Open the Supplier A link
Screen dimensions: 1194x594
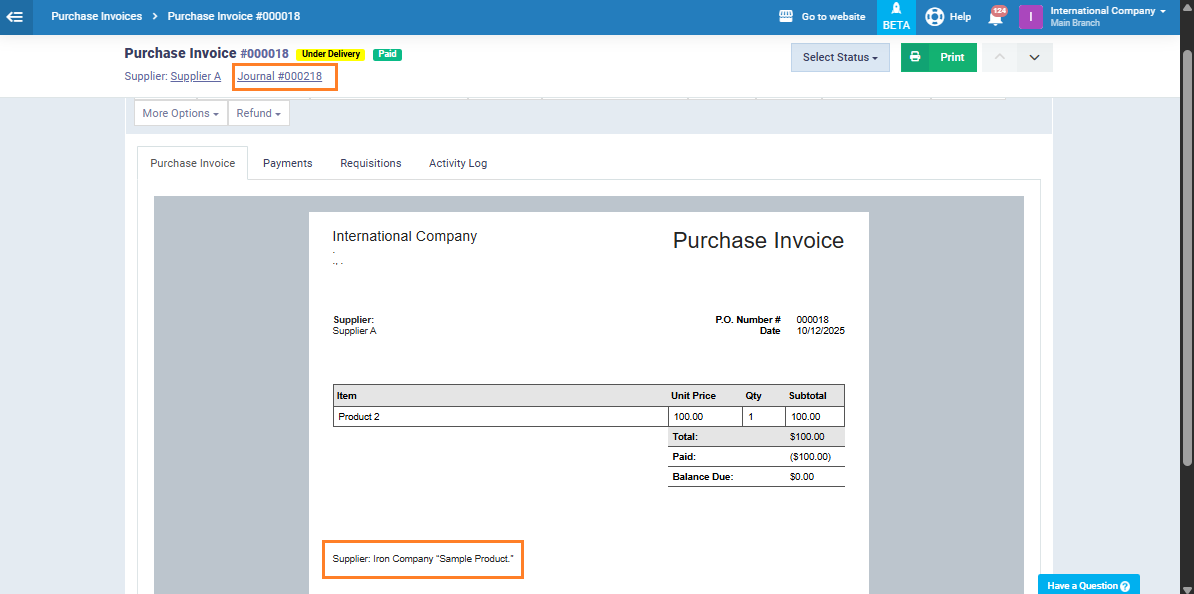tap(196, 76)
